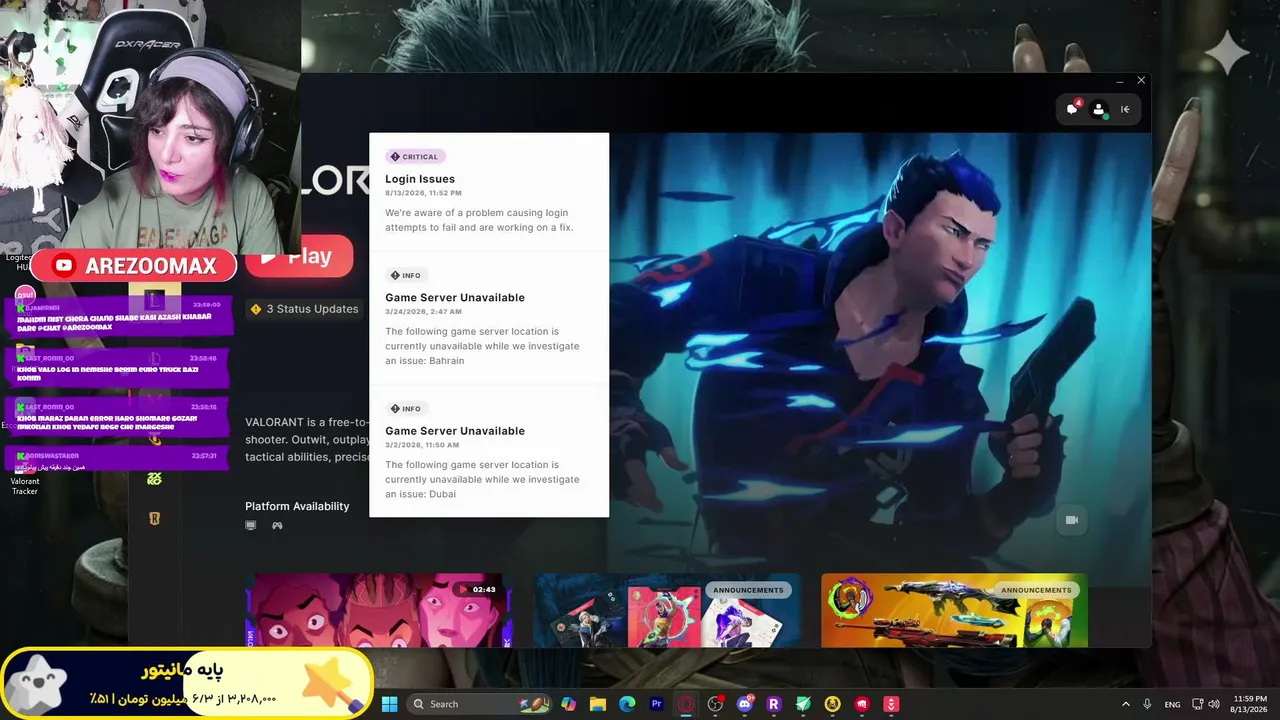Image resolution: width=1280 pixels, height=720 pixels.
Task: Click the taskbar Search box
Action: (x=479, y=704)
